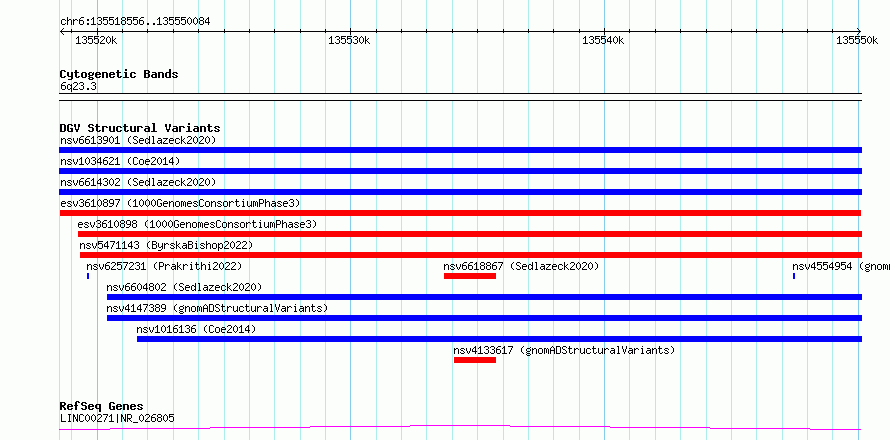Screen dimensions: 890x440
Task: Click the magenta LINC00271 gene line
Action: (460, 427)
